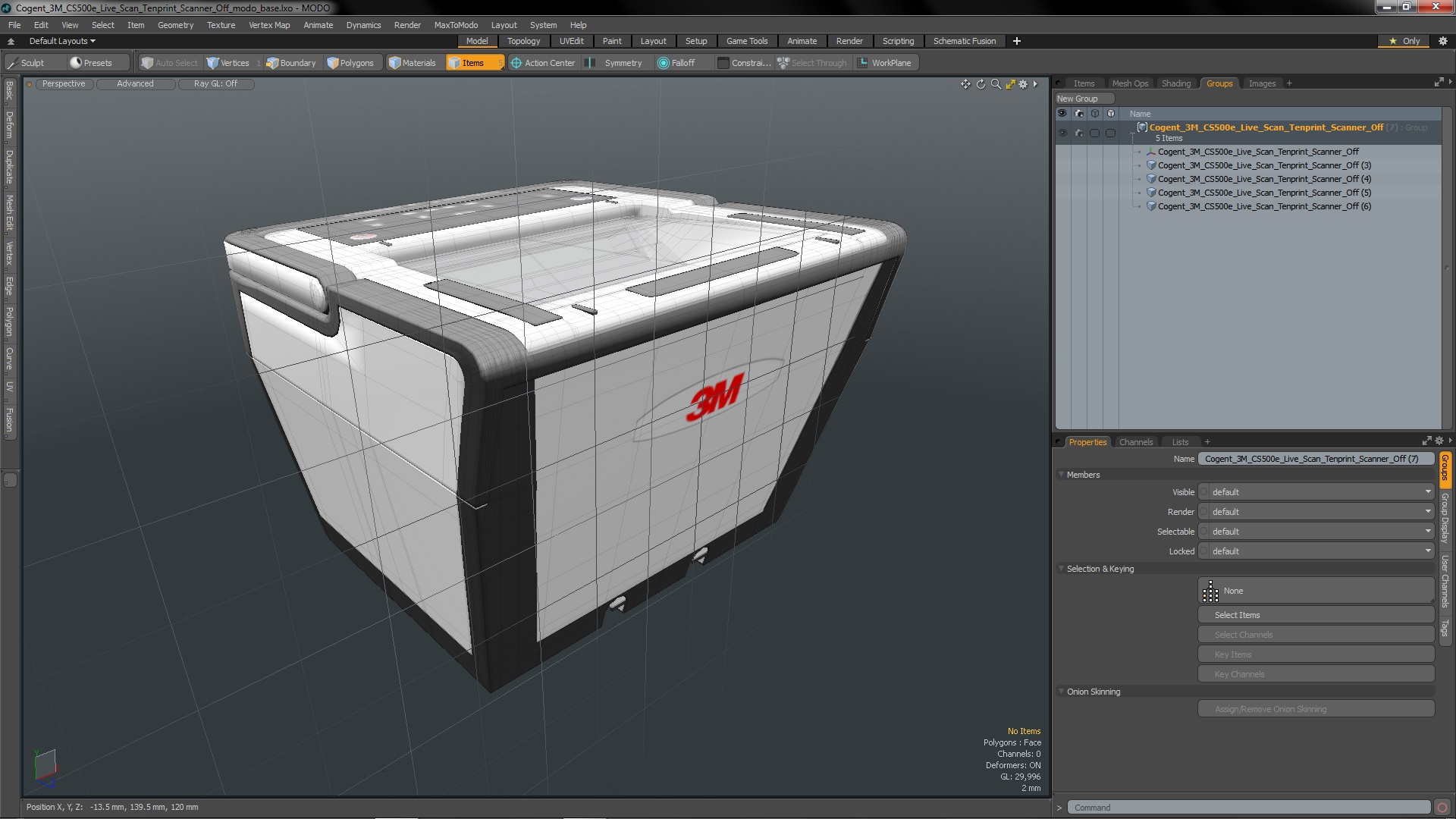Switch to the Schematic Fusion layout tab

(x=965, y=41)
